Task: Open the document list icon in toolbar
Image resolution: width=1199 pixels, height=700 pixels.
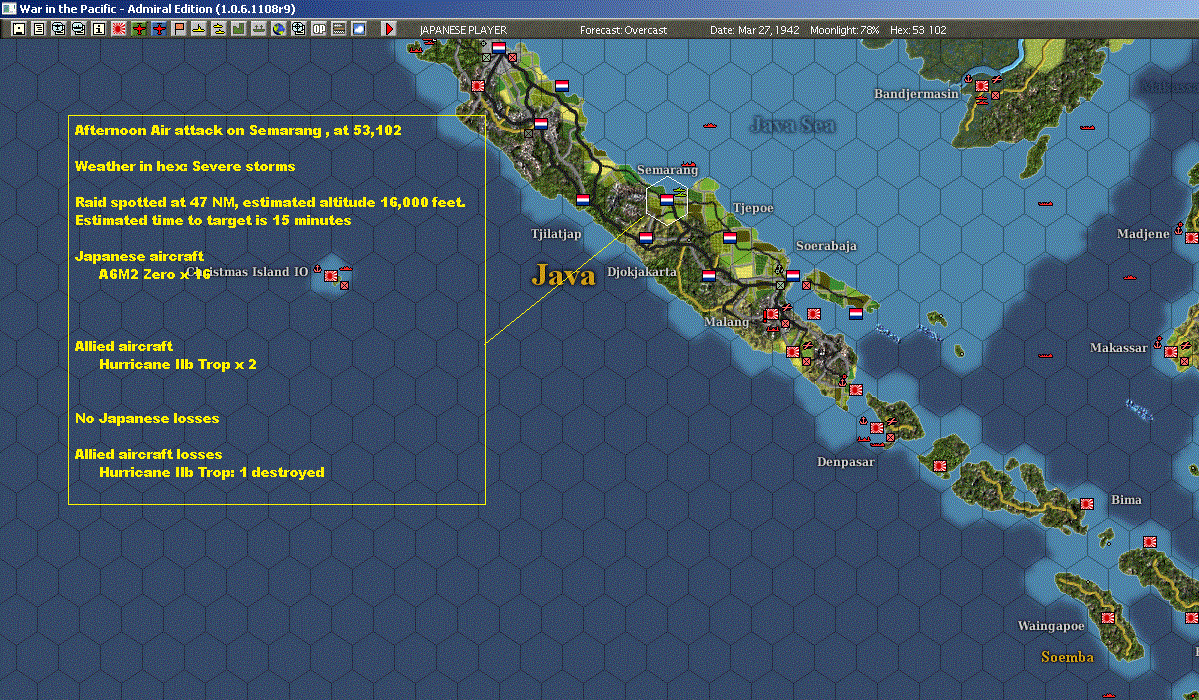Action: click(39, 29)
